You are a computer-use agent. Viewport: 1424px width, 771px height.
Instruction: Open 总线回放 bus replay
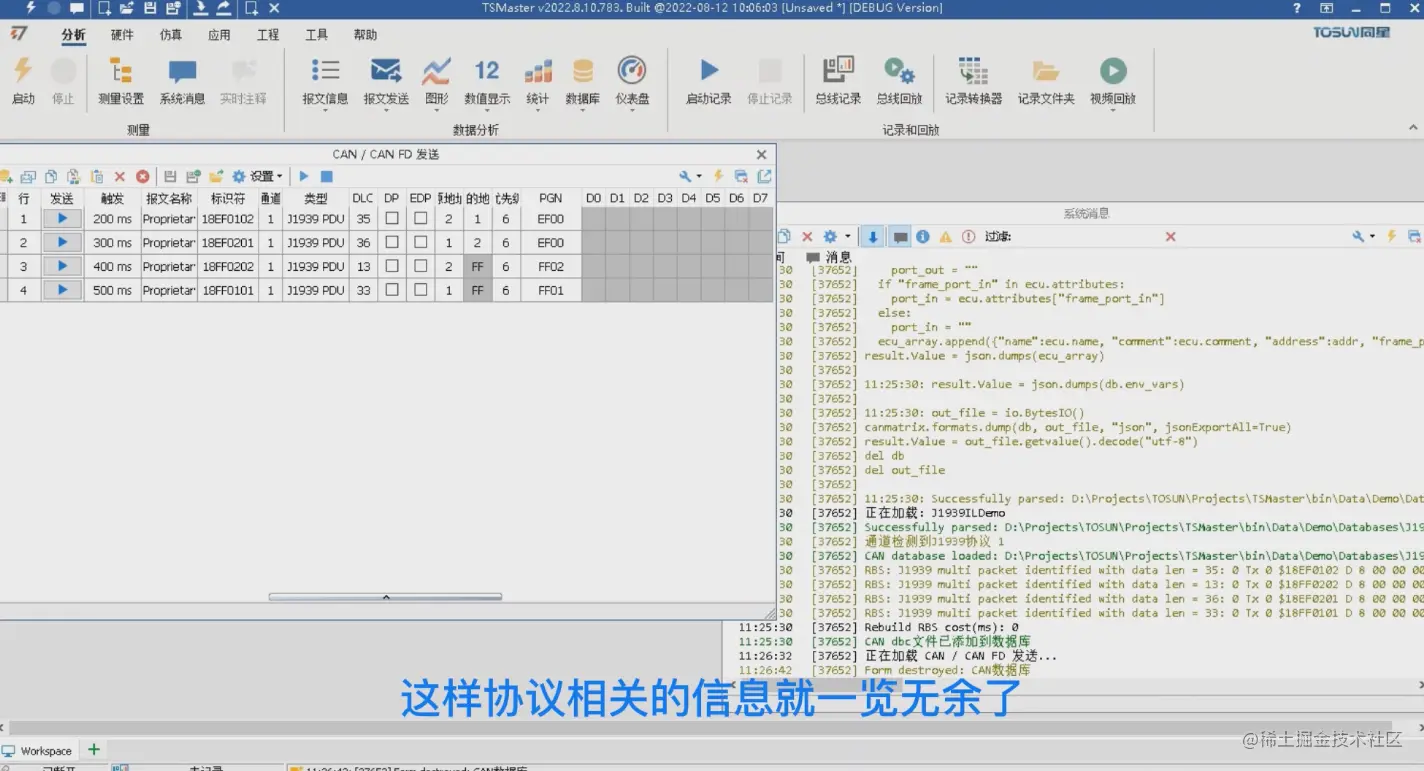tap(899, 80)
